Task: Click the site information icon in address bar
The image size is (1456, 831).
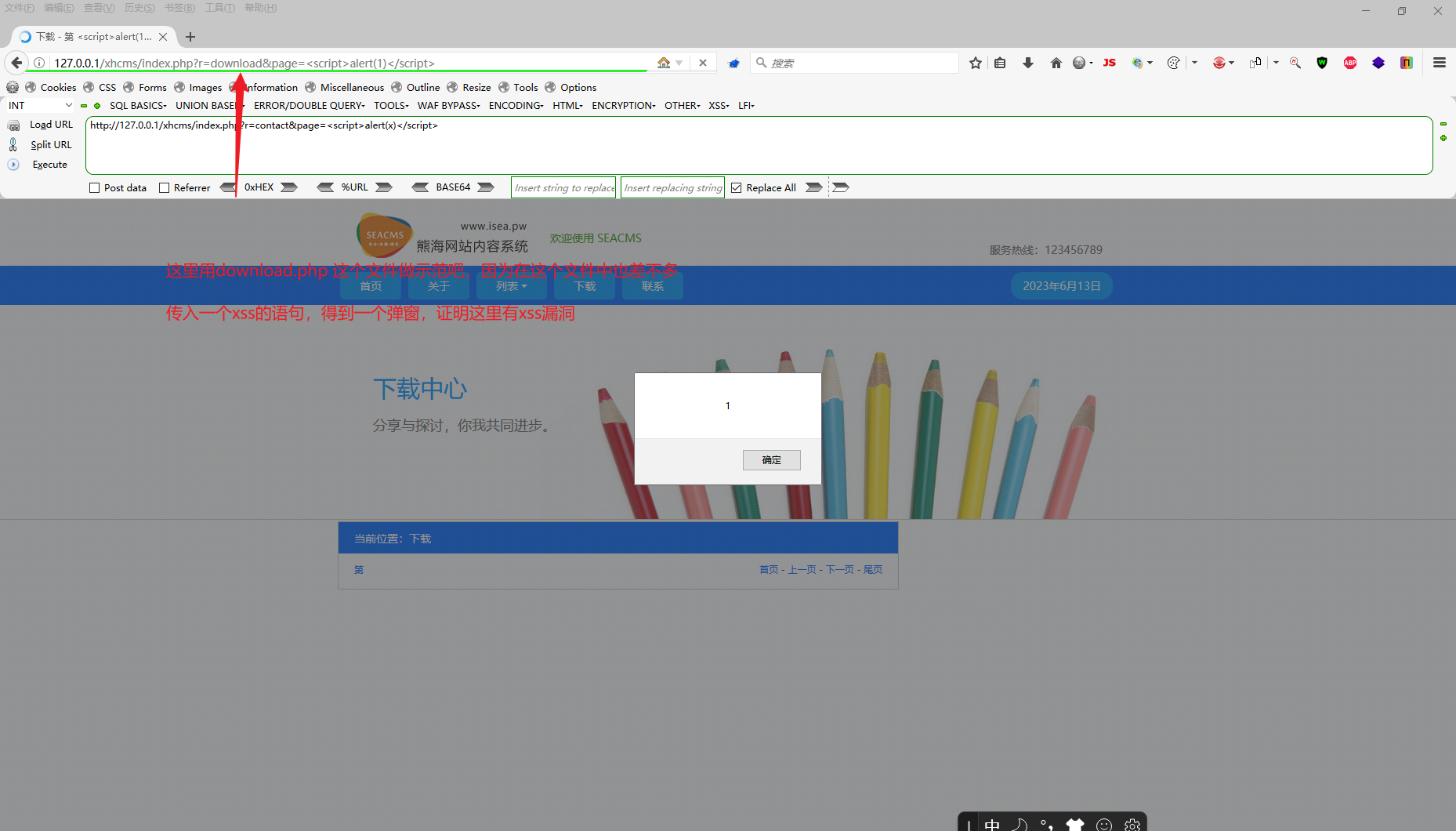Action: 39,63
